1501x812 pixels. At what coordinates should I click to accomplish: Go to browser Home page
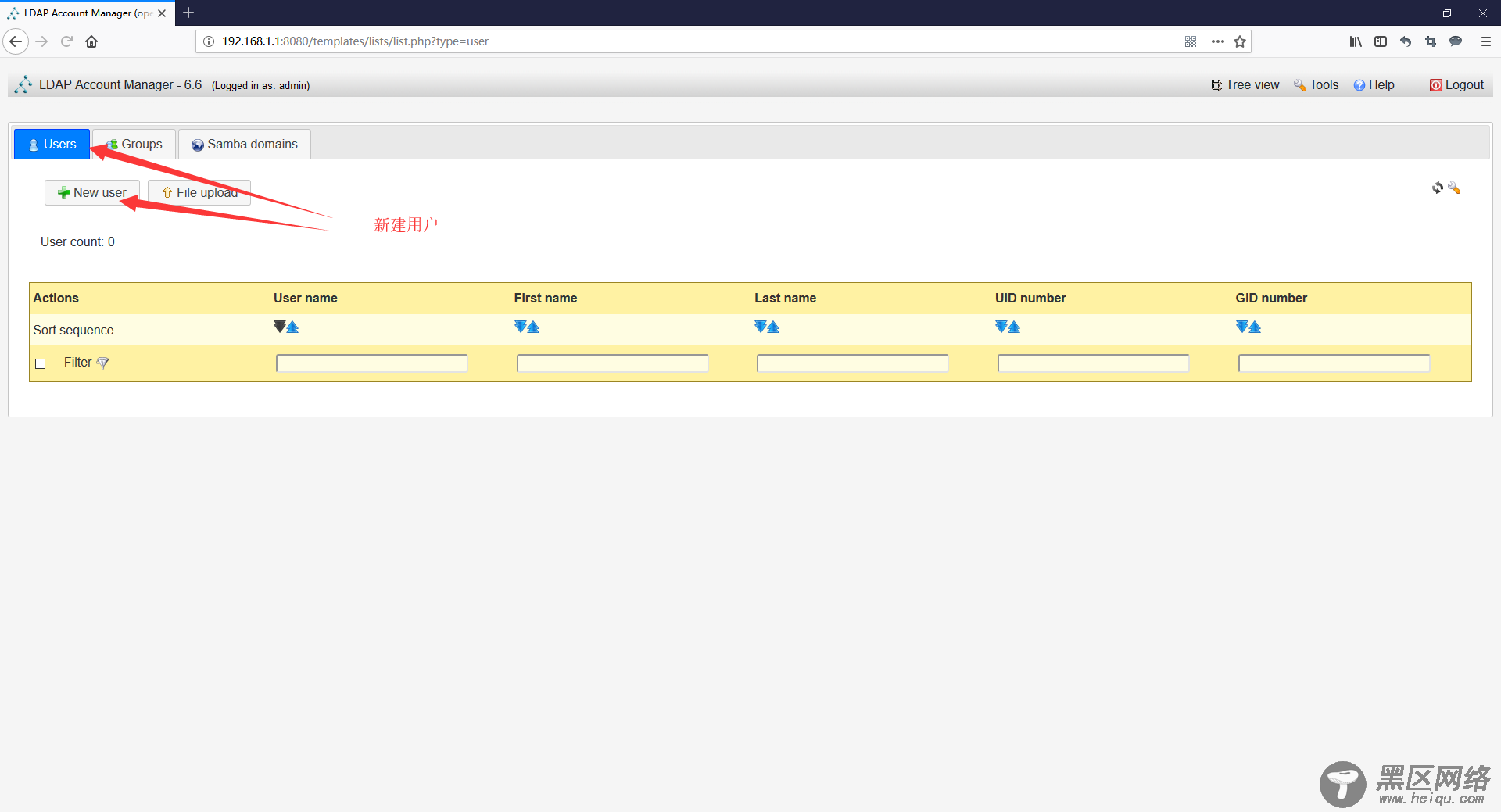pos(91,41)
